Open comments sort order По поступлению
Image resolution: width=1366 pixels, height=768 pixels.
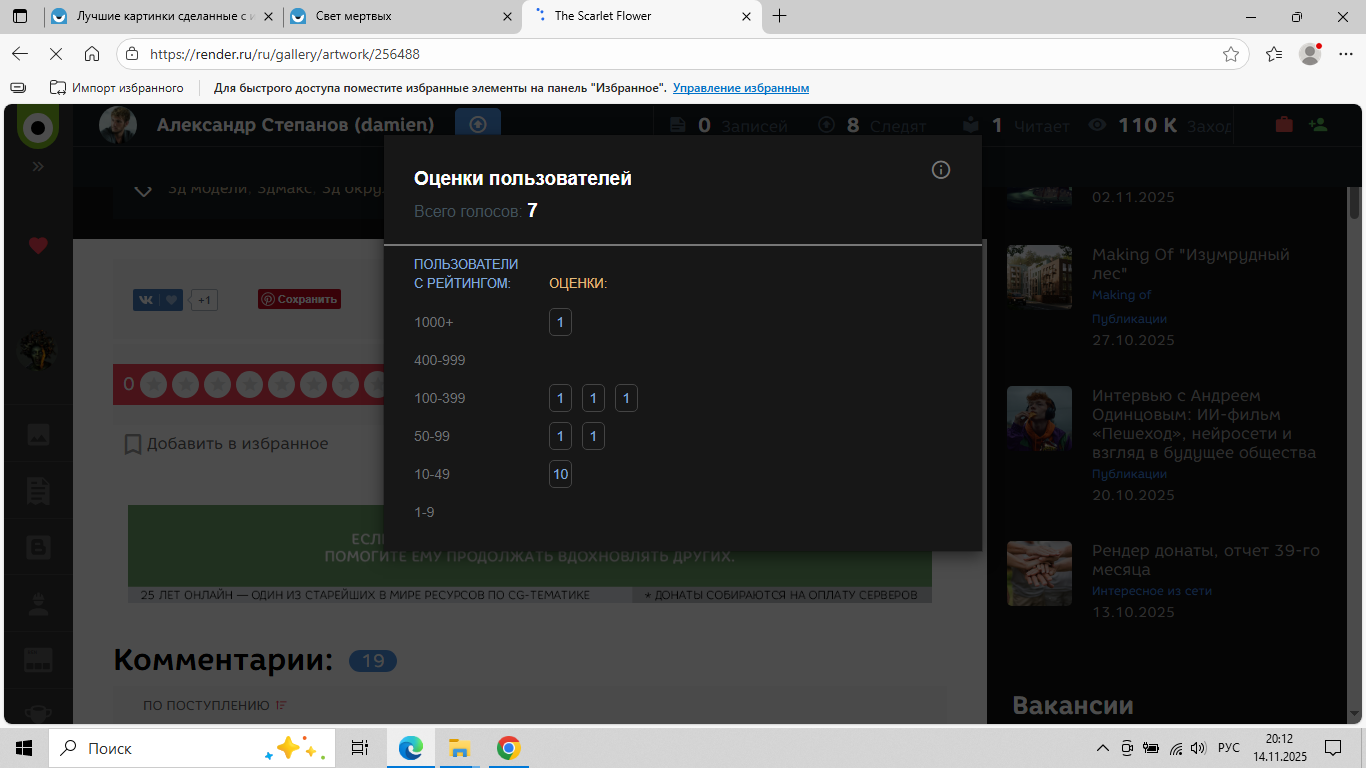pos(215,705)
